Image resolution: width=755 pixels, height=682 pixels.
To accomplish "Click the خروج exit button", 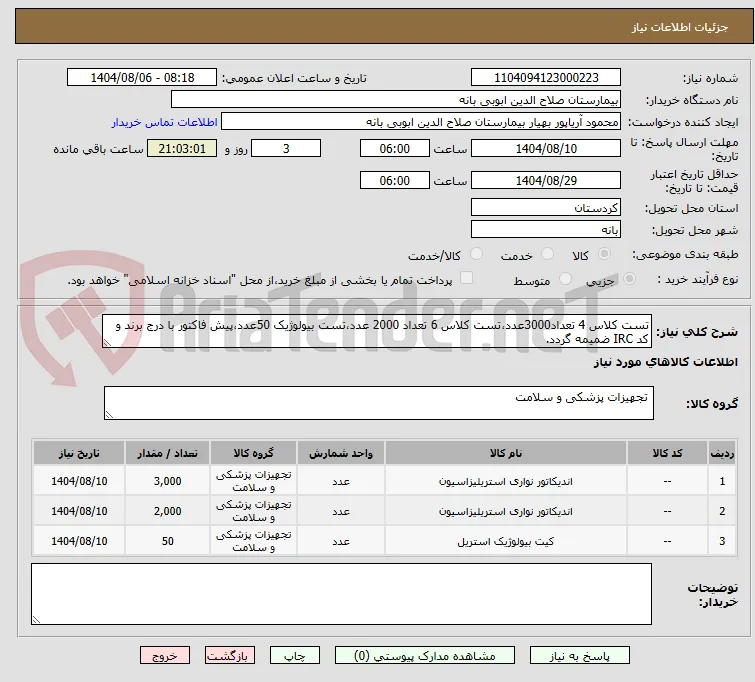I will point(165,656).
